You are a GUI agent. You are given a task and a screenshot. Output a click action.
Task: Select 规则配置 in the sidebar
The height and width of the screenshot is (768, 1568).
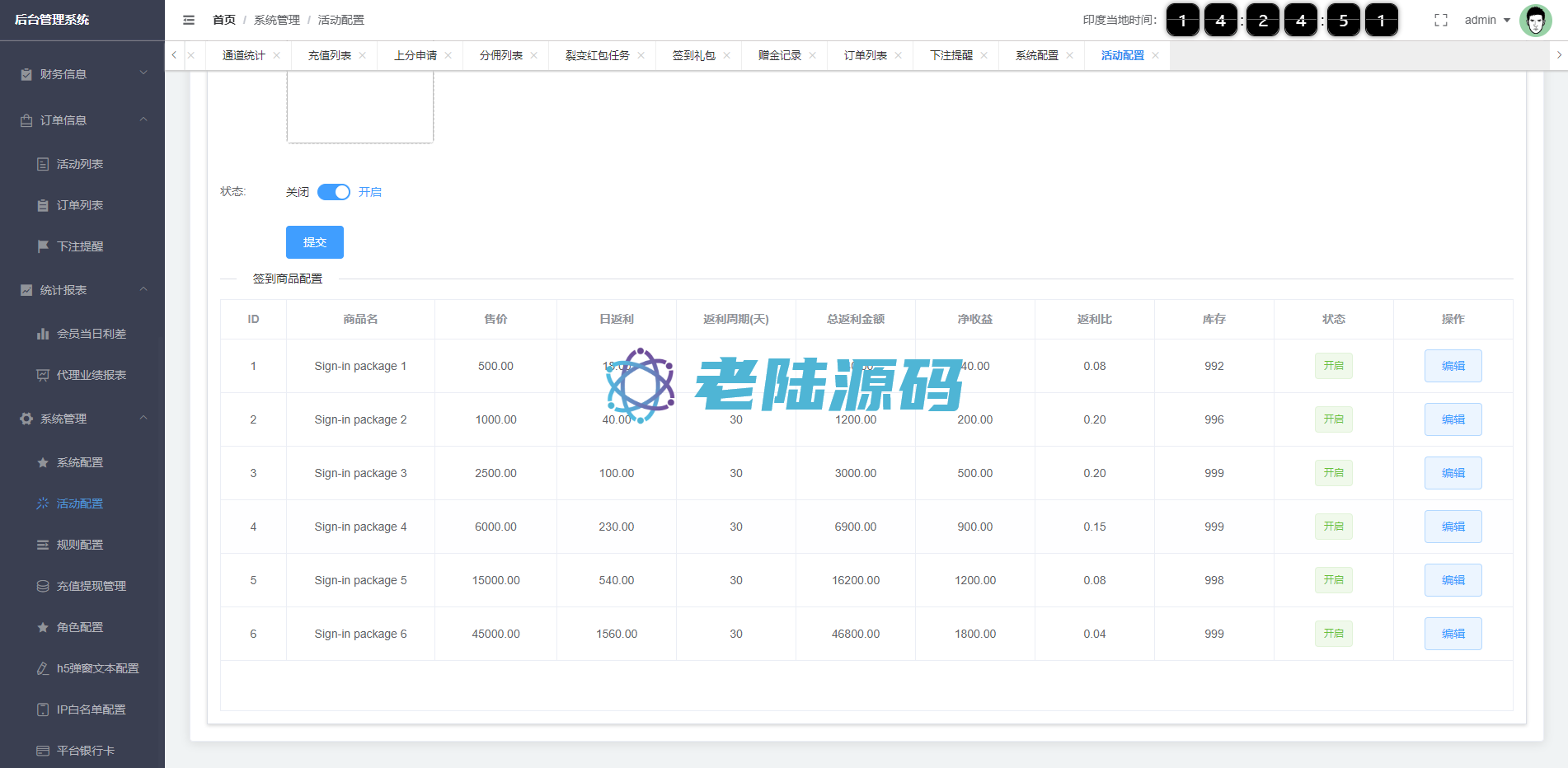coord(80,545)
